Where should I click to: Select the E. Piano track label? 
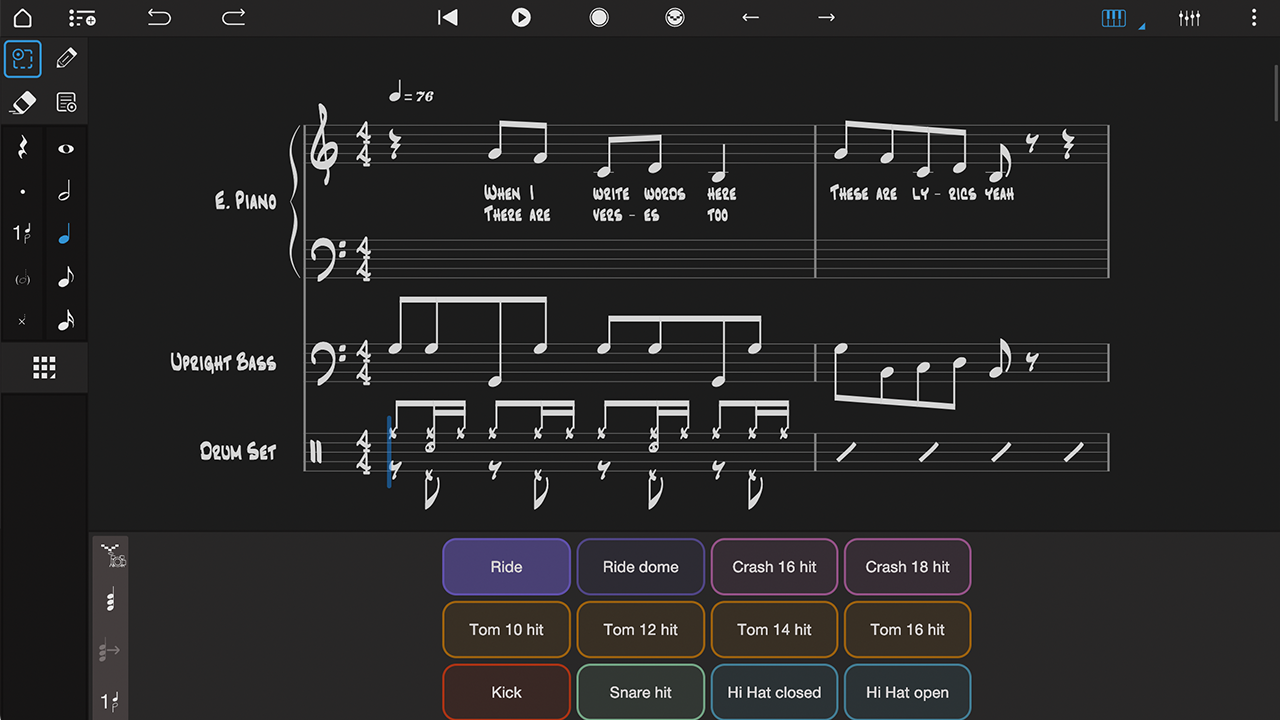pos(245,201)
